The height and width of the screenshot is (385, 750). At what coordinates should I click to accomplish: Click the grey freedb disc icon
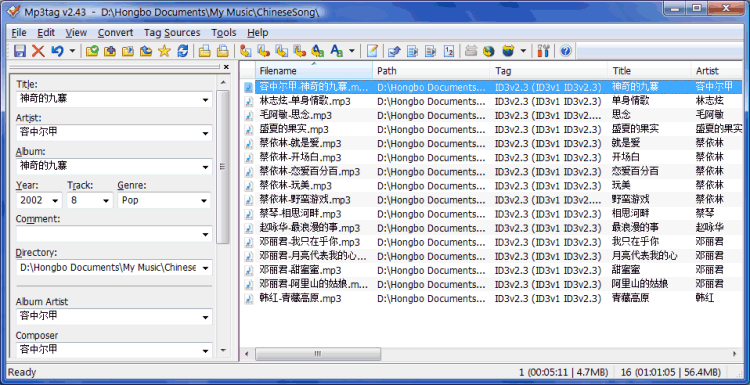click(x=471, y=51)
